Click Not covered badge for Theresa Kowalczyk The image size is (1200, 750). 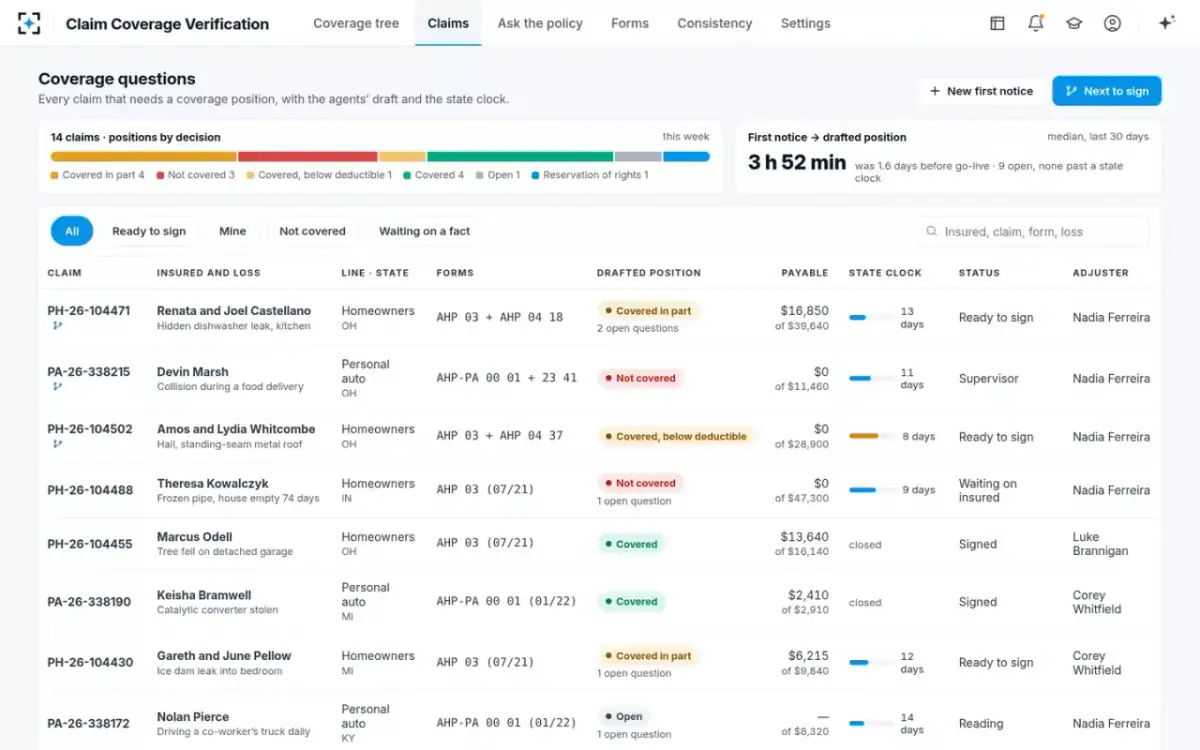point(640,483)
